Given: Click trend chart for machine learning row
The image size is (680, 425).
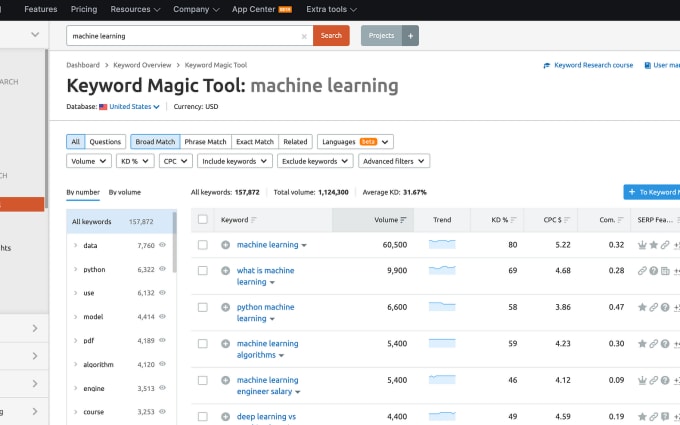Looking at the screenshot, I should 442,244.
